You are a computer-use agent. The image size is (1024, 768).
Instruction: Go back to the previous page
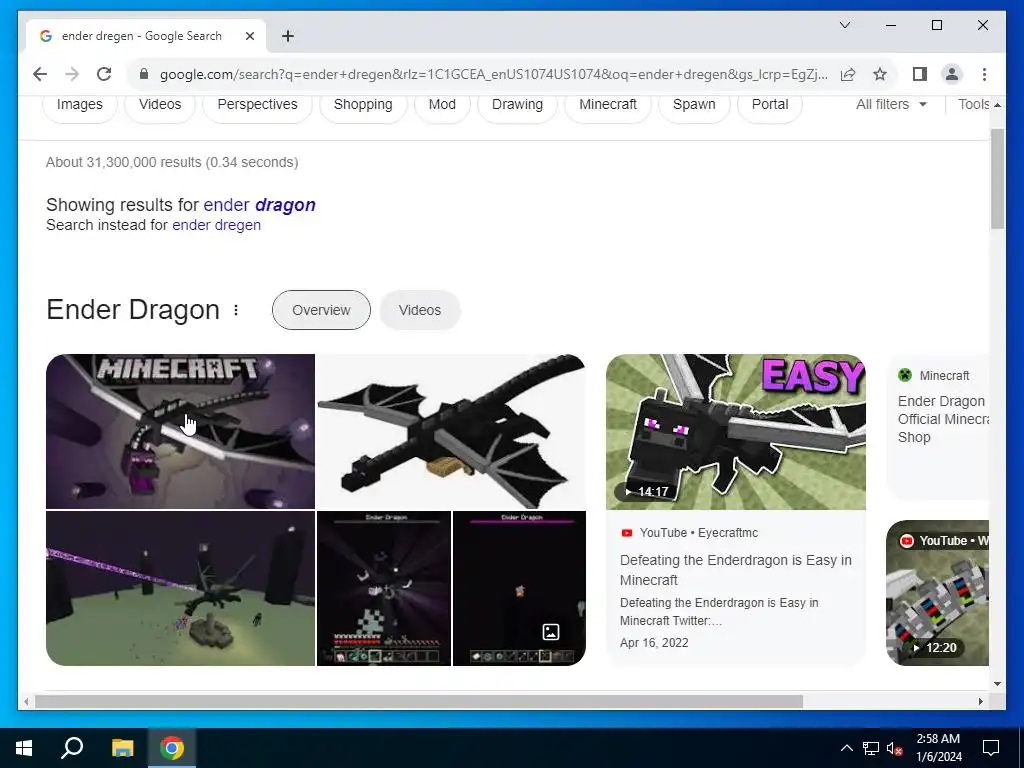[x=40, y=74]
